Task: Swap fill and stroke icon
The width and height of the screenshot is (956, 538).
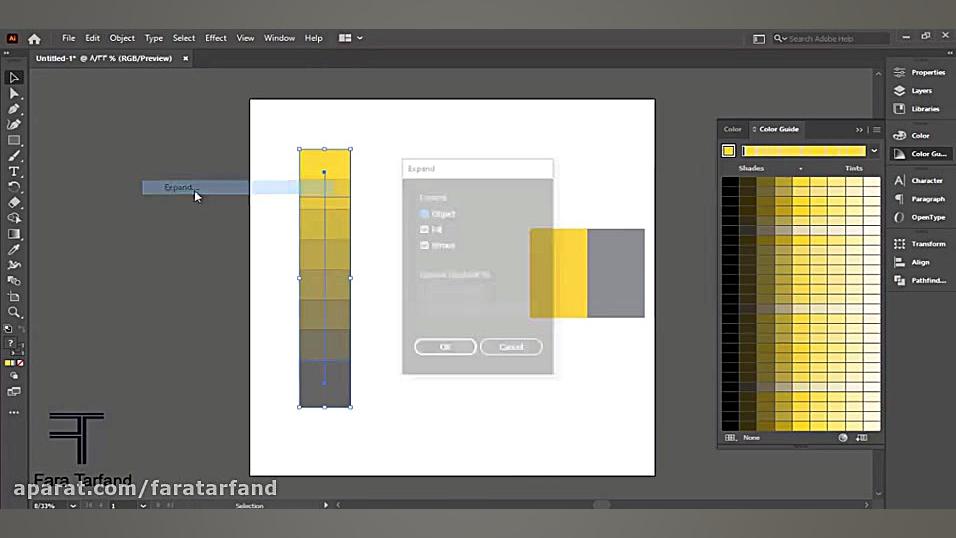Action: [22, 329]
